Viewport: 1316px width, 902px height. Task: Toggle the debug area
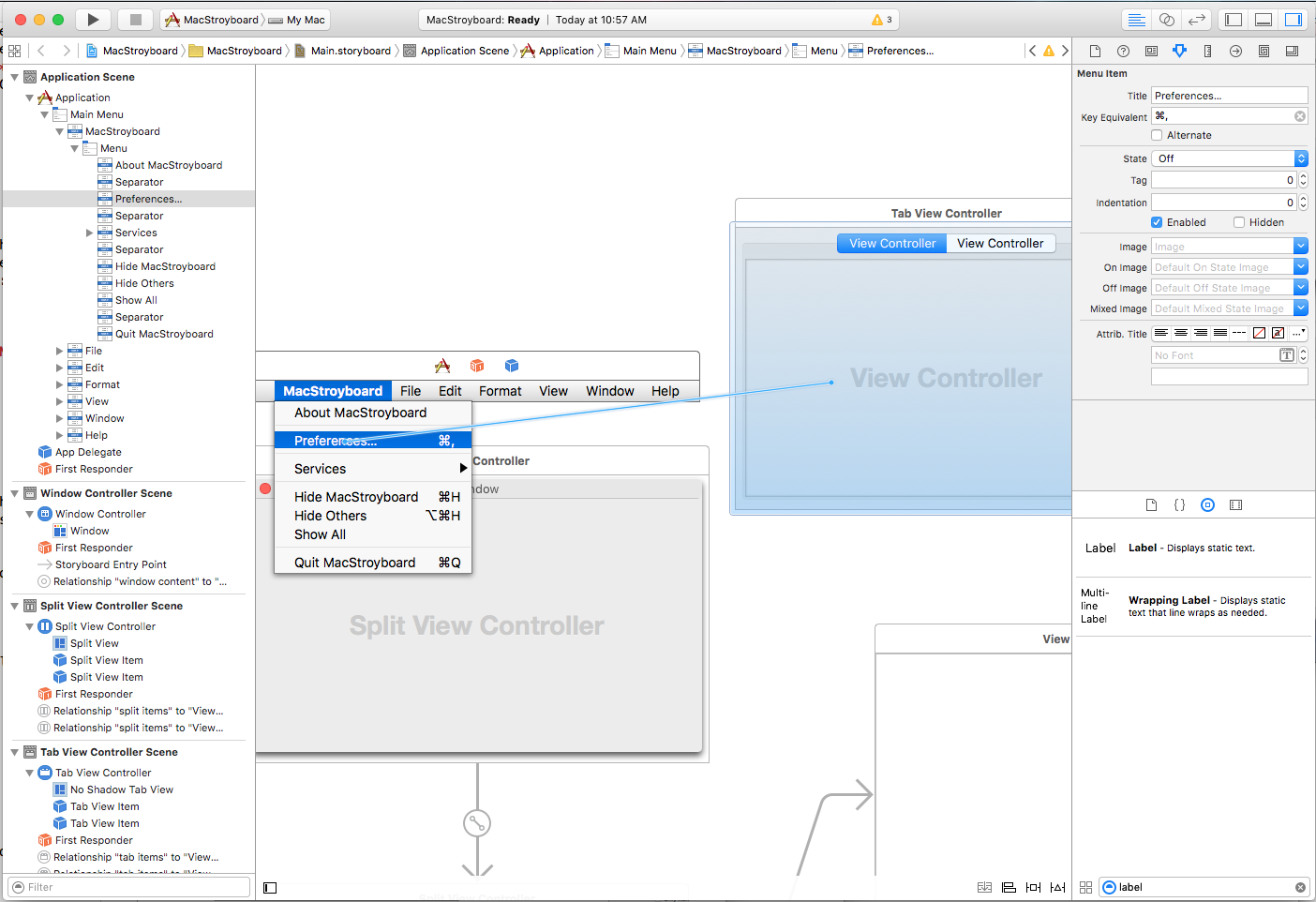(1264, 20)
